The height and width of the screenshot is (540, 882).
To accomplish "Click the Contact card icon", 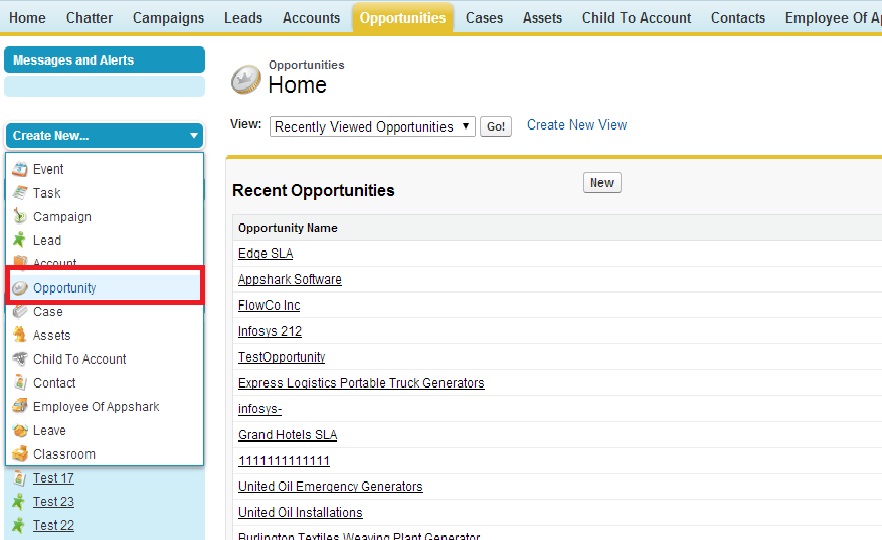I will tap(20, 383).
